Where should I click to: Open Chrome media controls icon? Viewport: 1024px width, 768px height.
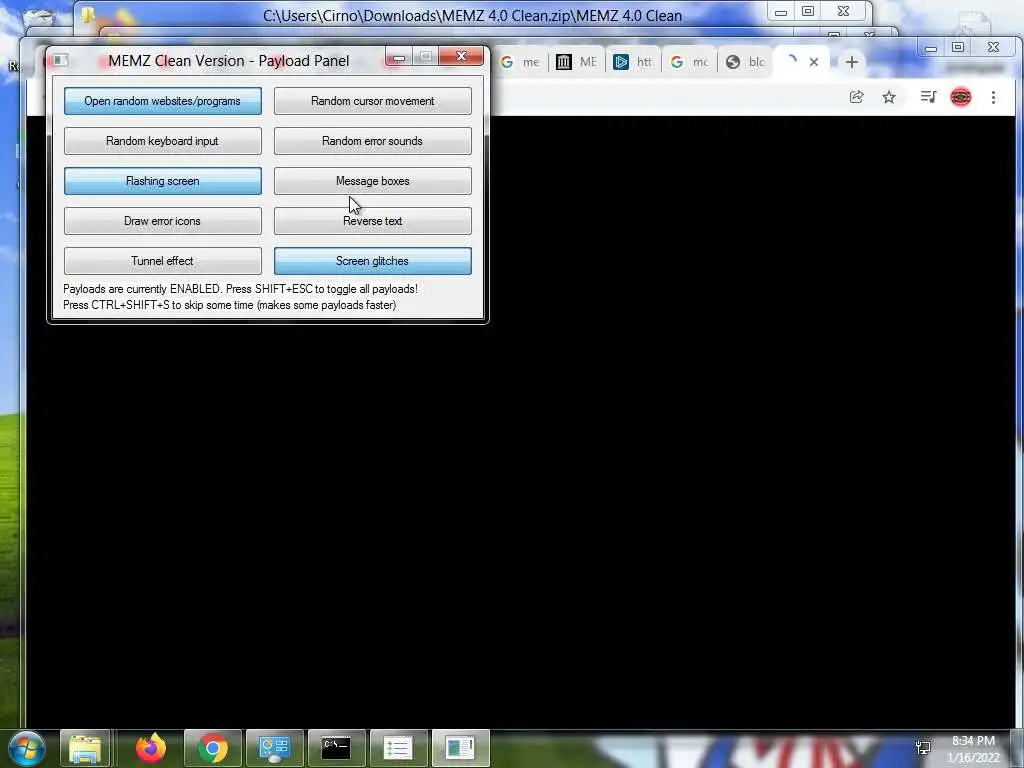click(928, 97)
